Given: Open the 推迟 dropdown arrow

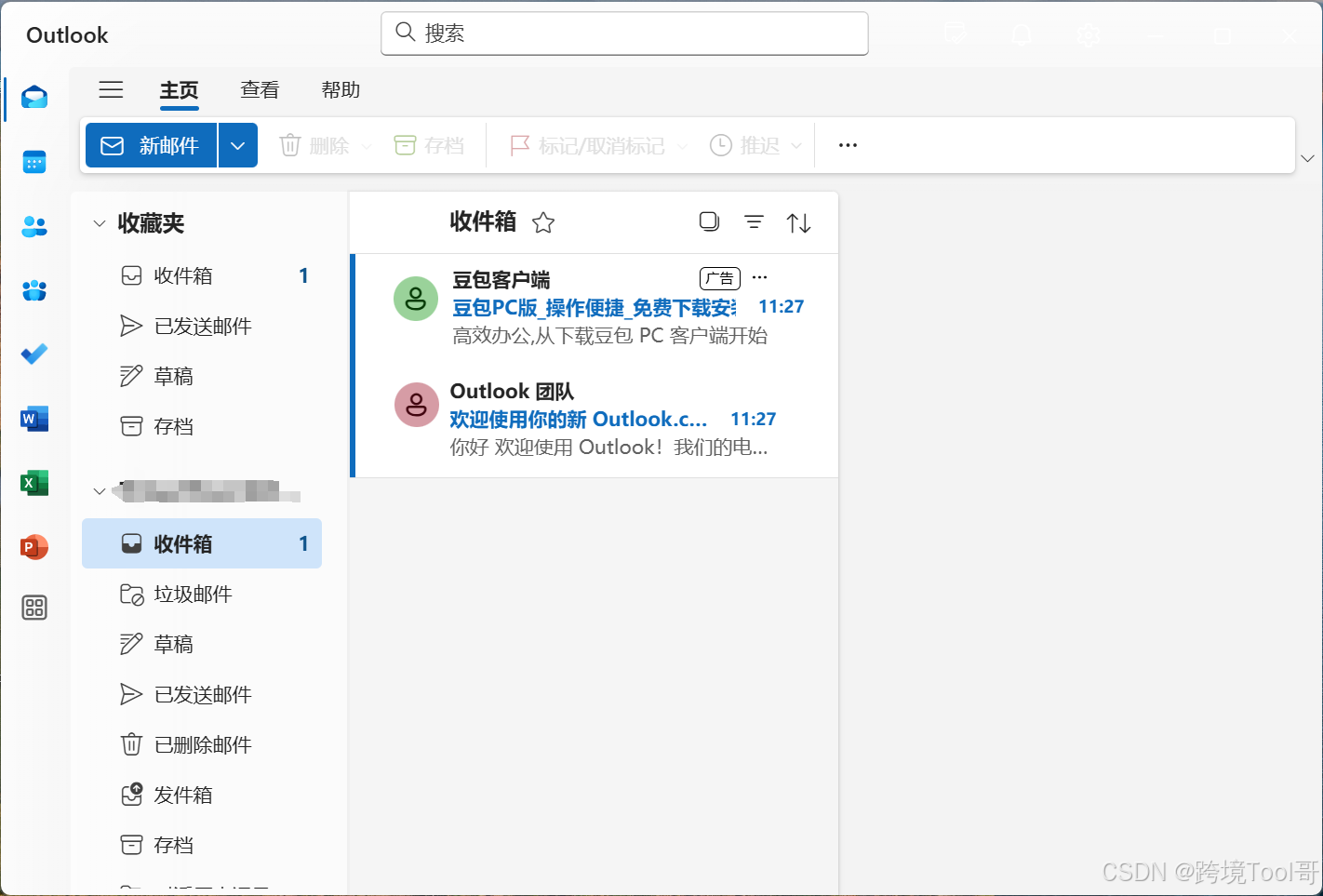Looking at the screenshot, I should pyautogui.click(x=796, y=146).
